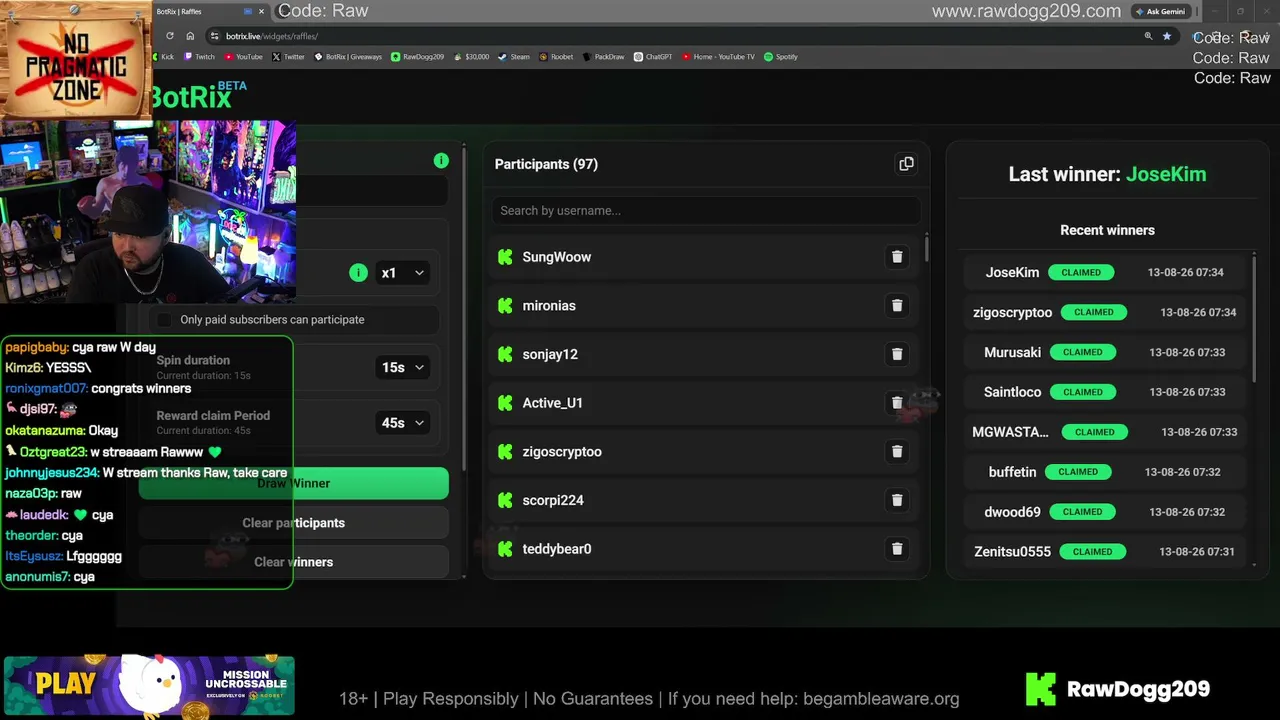Click the CLAIMED badge for buffetin
The height and width of the screenshot is (720, 1280).
coord(1078,472)
